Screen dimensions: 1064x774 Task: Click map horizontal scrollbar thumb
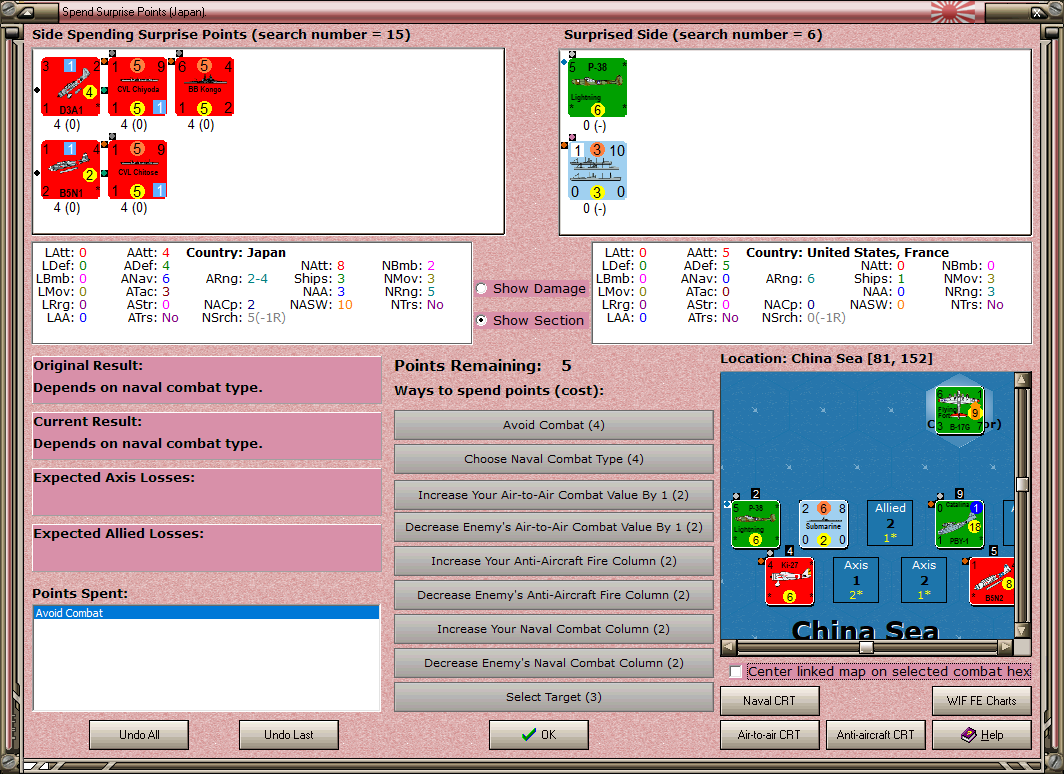coord(866,646)
